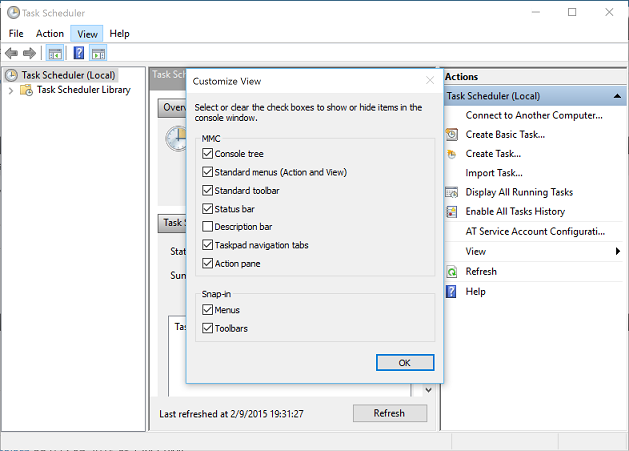Click the Help question mark icon in Actions pane
629x451 pixels.
[x=451, y=291]
